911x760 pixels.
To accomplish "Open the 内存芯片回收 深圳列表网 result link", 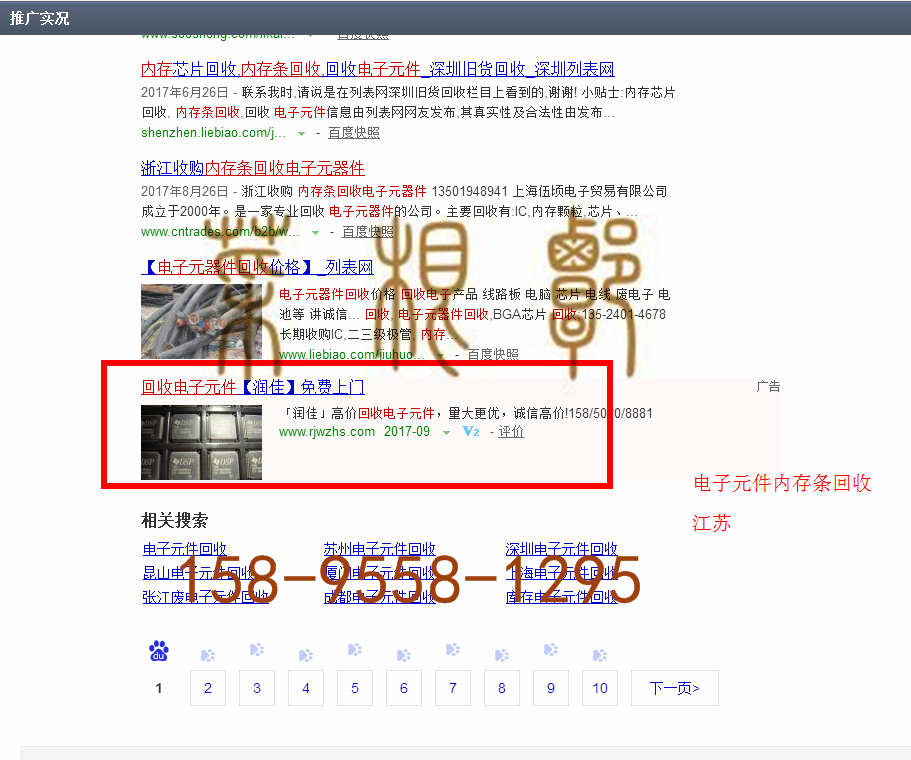I will 378,69.
